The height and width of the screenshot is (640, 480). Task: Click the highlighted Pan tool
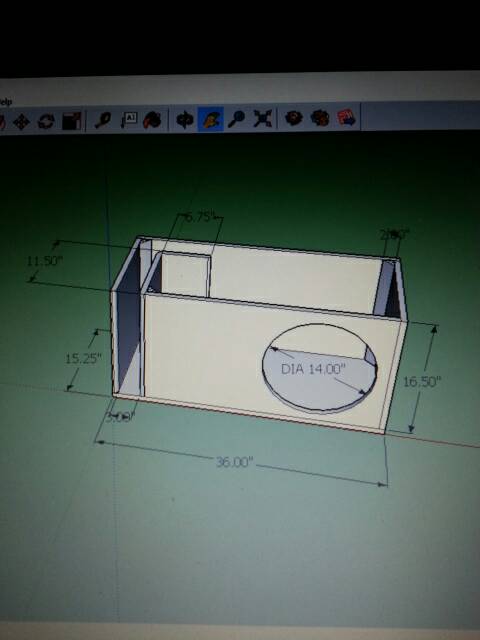[x=211, y=119]
